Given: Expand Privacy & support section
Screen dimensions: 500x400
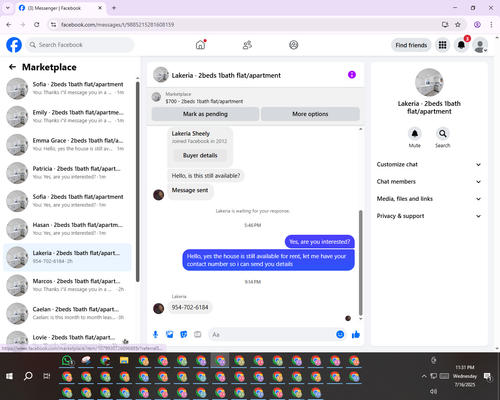Looking at the screenshot, I should [x=429, y=216].
